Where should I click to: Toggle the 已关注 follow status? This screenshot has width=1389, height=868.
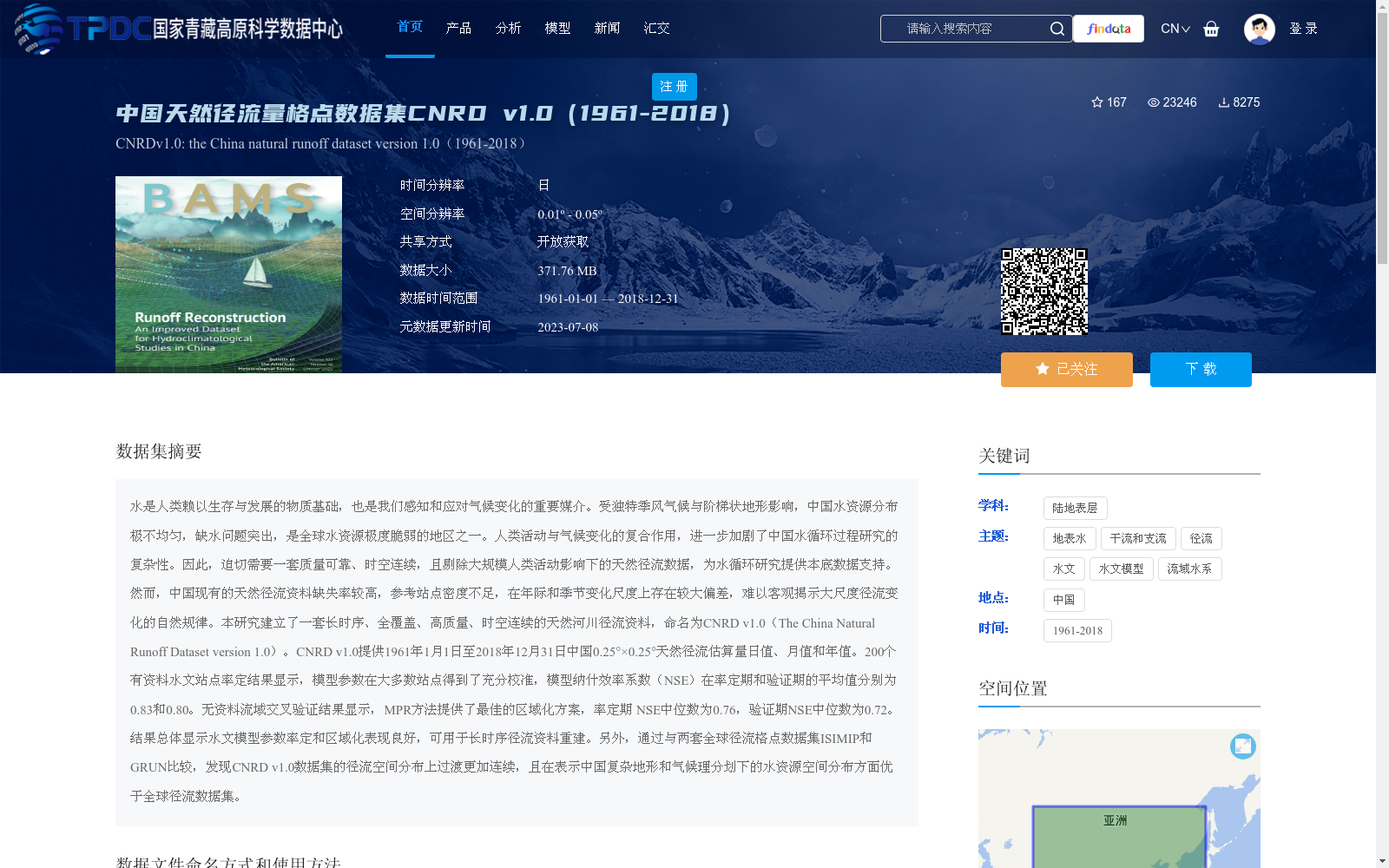1066,369
